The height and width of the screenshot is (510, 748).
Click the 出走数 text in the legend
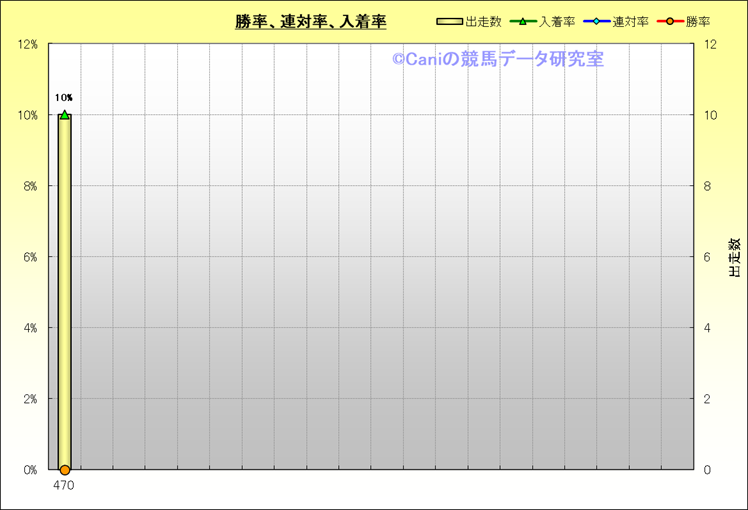coord(483,21)
